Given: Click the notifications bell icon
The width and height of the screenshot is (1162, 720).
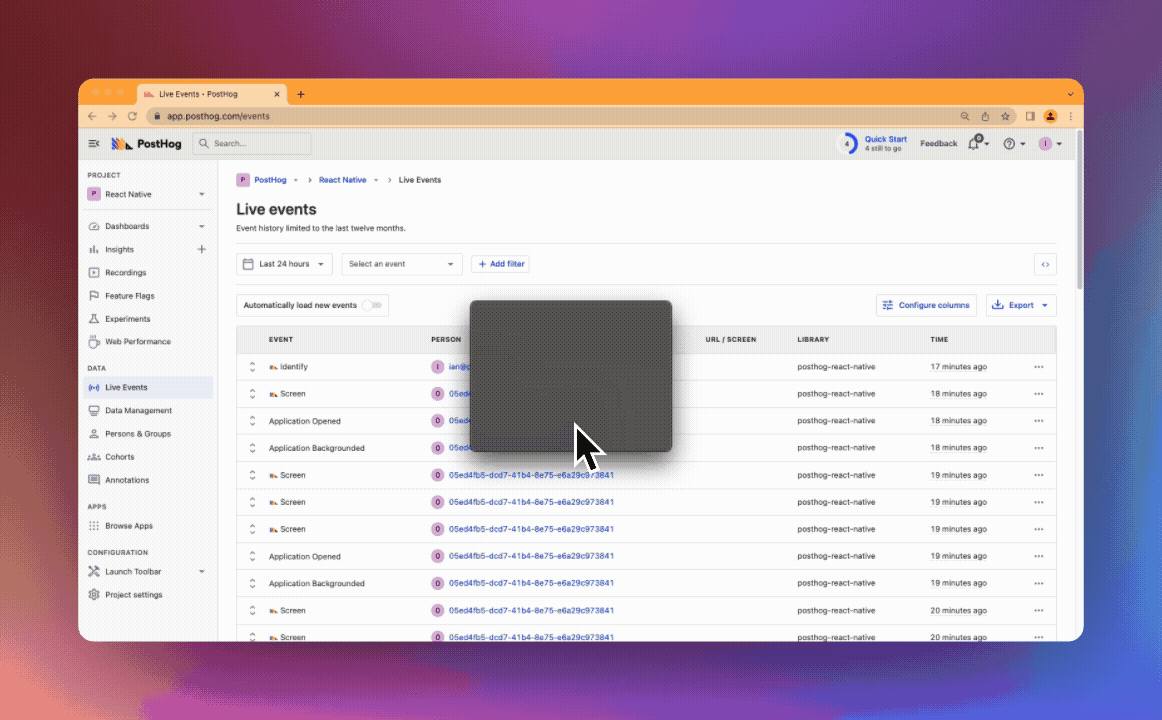Looking at the screenshot, I should click(x=973, y=144).
